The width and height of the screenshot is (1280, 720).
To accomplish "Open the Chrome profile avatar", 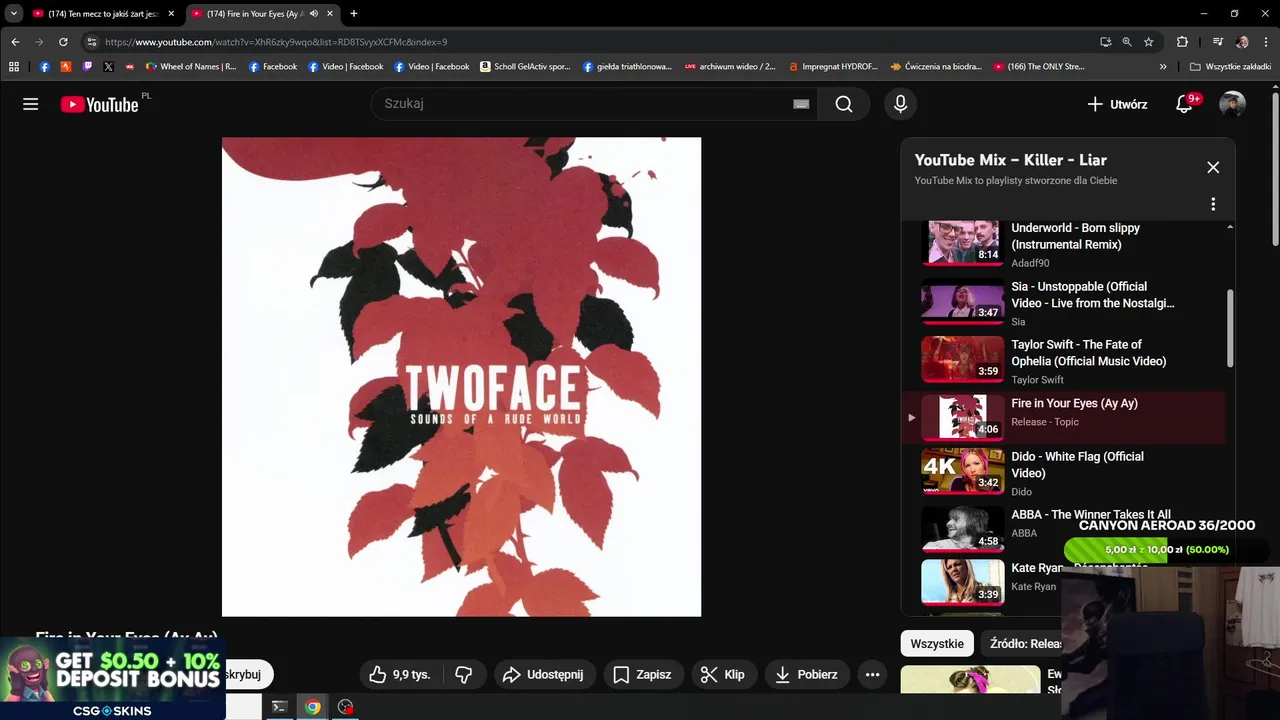I will coord(1242,42).
